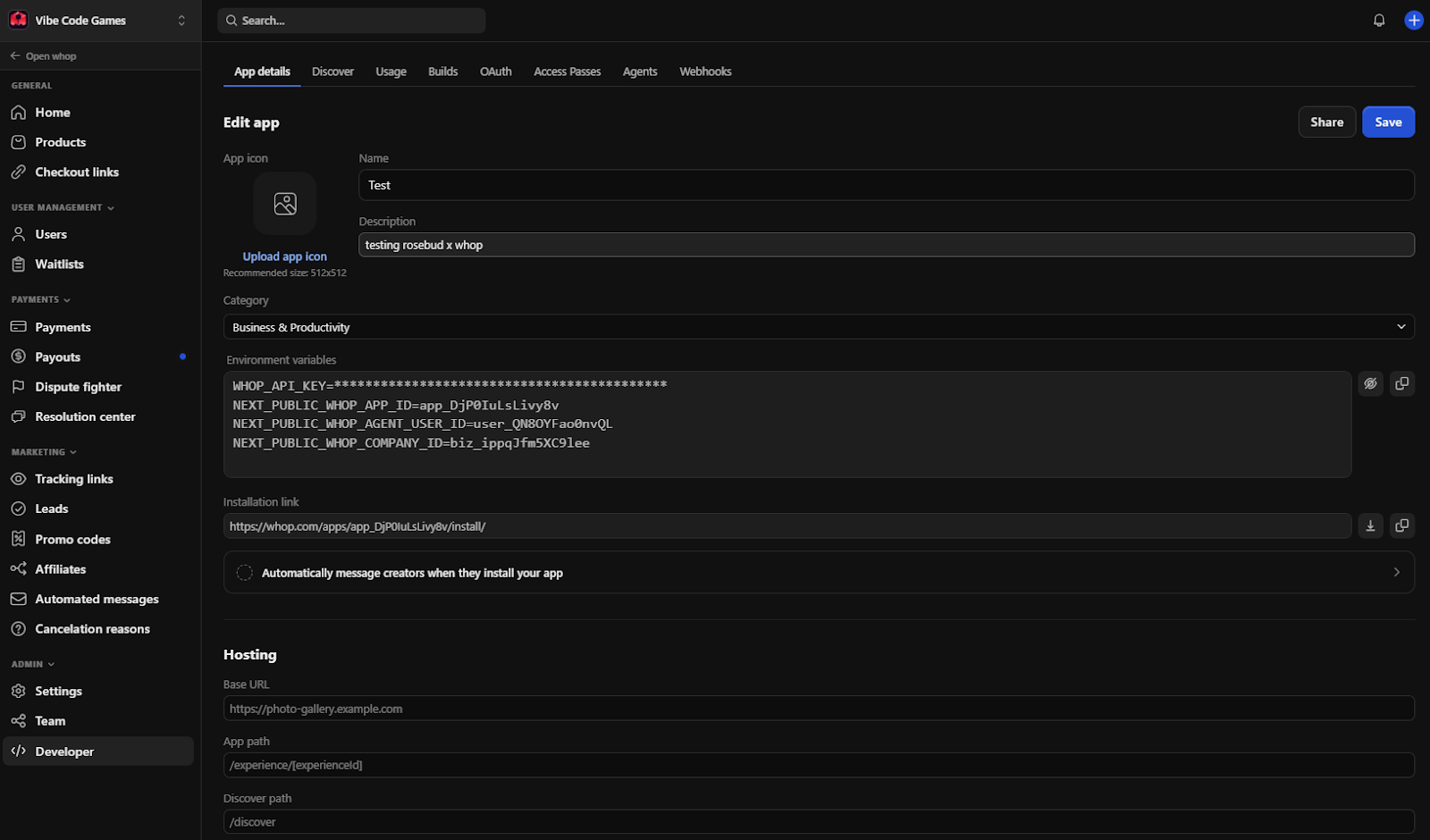Image resolution: width=1430 pixels, height=840 pixels.
Task: Expand the company switcher arrows
Action: point(181,20)
